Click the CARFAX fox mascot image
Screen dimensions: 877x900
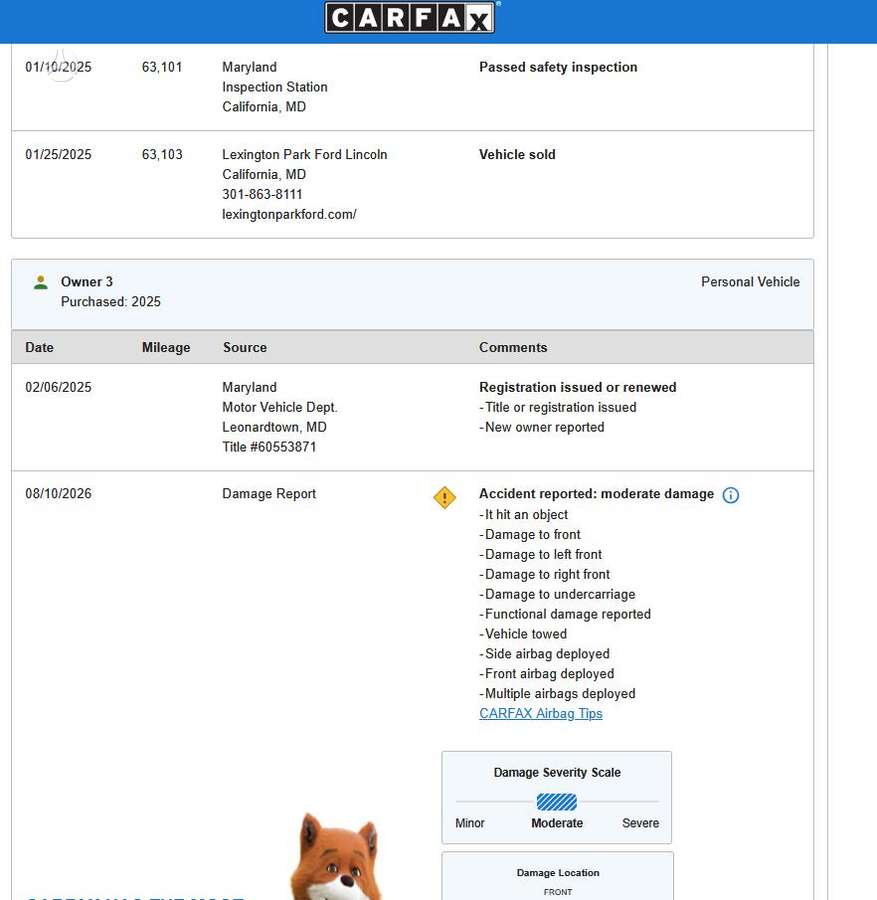(x=336, y=856)
